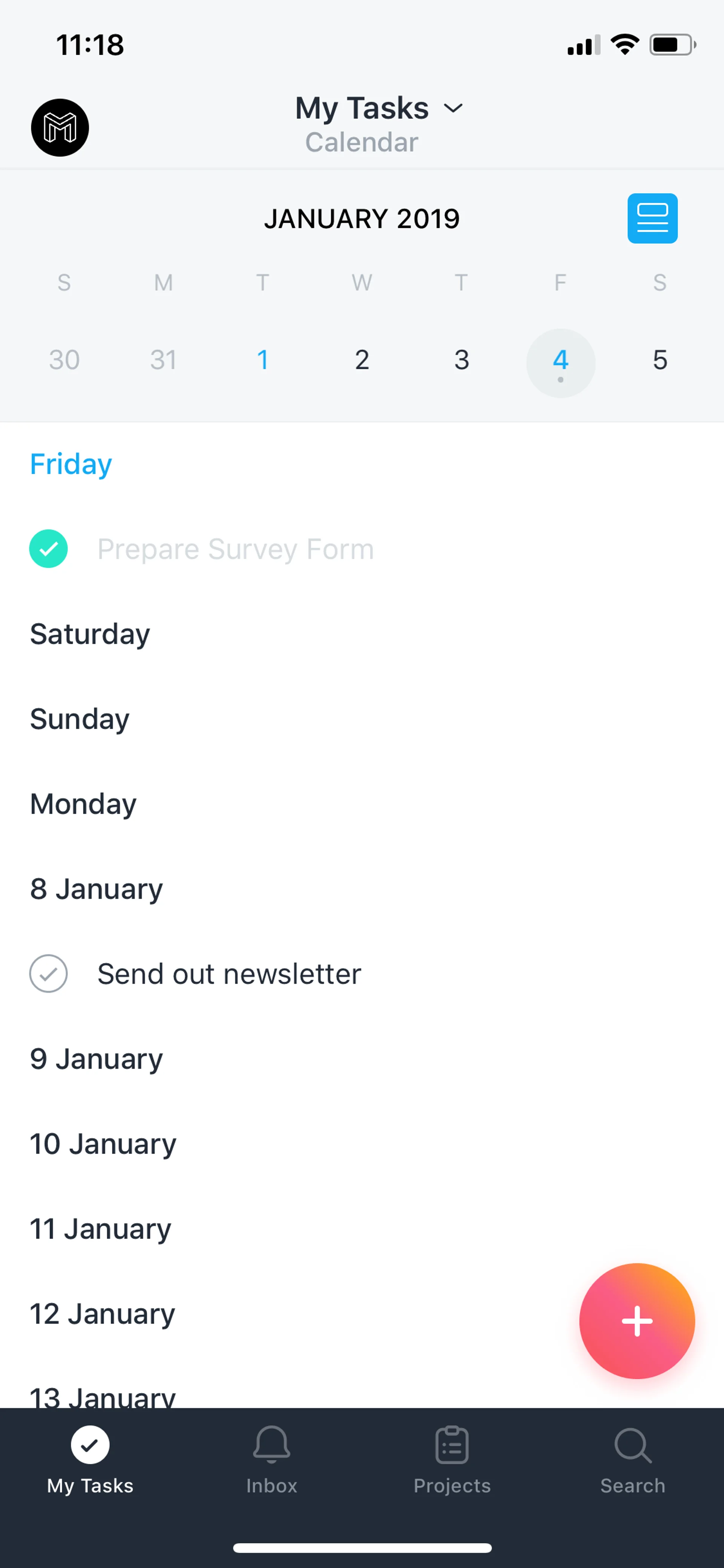
Task: Tap the 8 January section header
Action: 97,889
